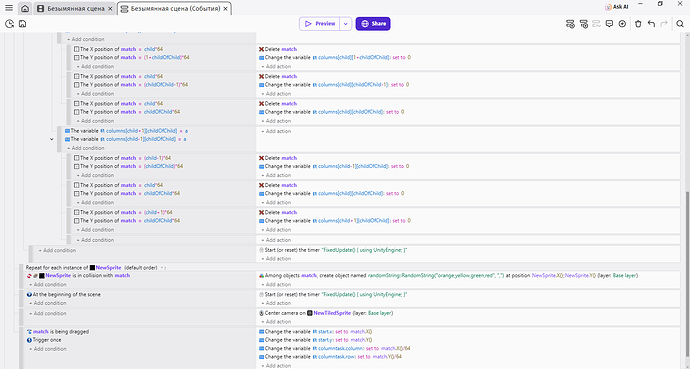Close the Безымянная сцена scene tab
Screen dimensions: 690x369
(110, 9)
